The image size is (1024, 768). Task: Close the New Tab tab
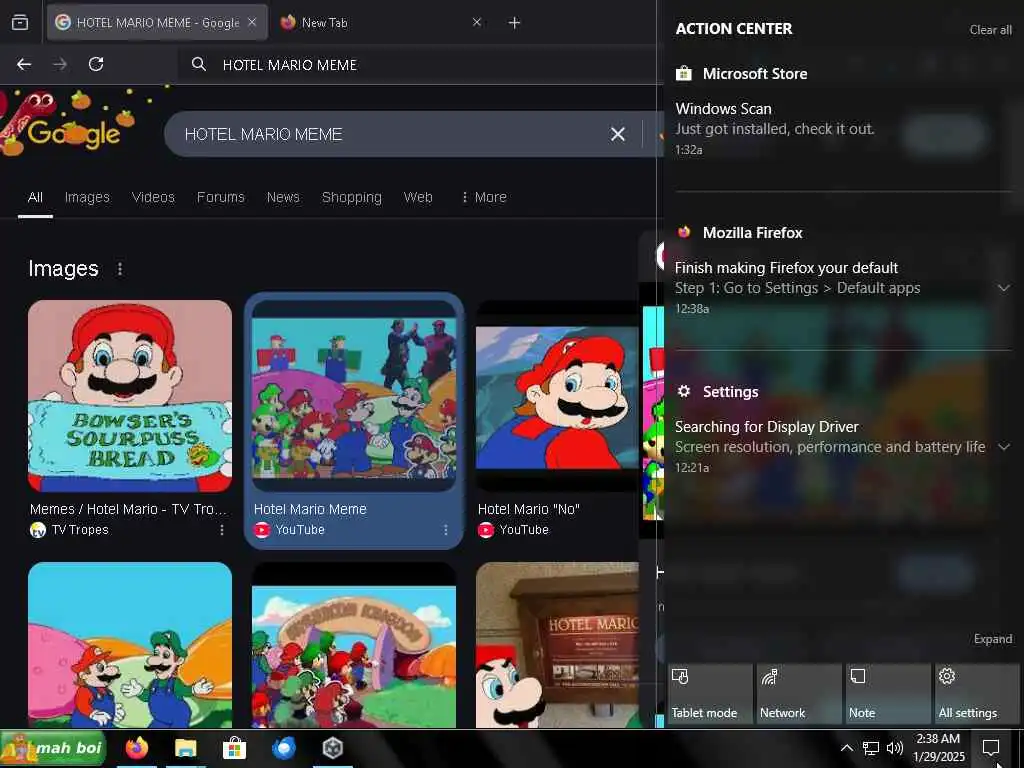pos(477,22)
